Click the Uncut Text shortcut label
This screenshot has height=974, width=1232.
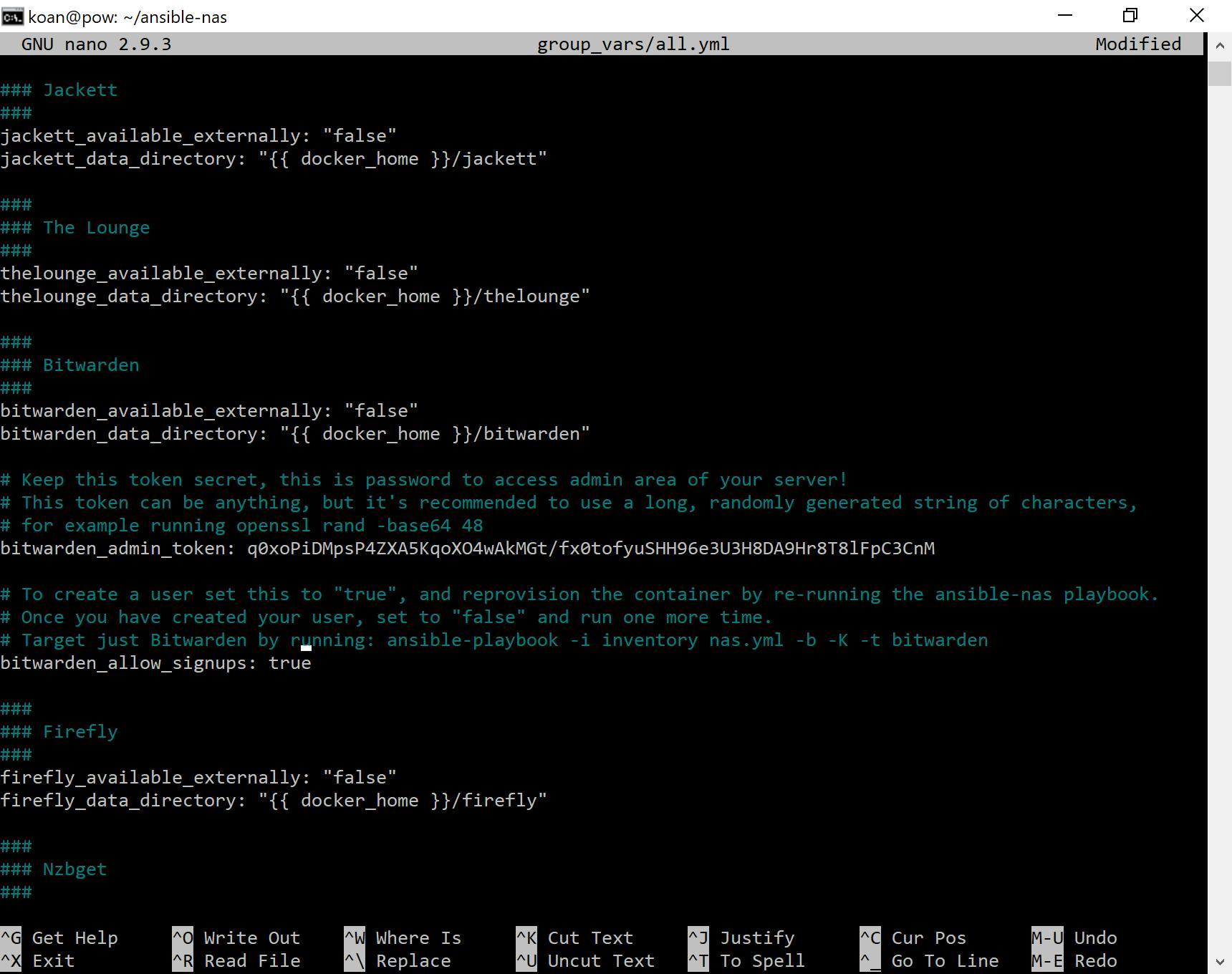tap(601, 961)
